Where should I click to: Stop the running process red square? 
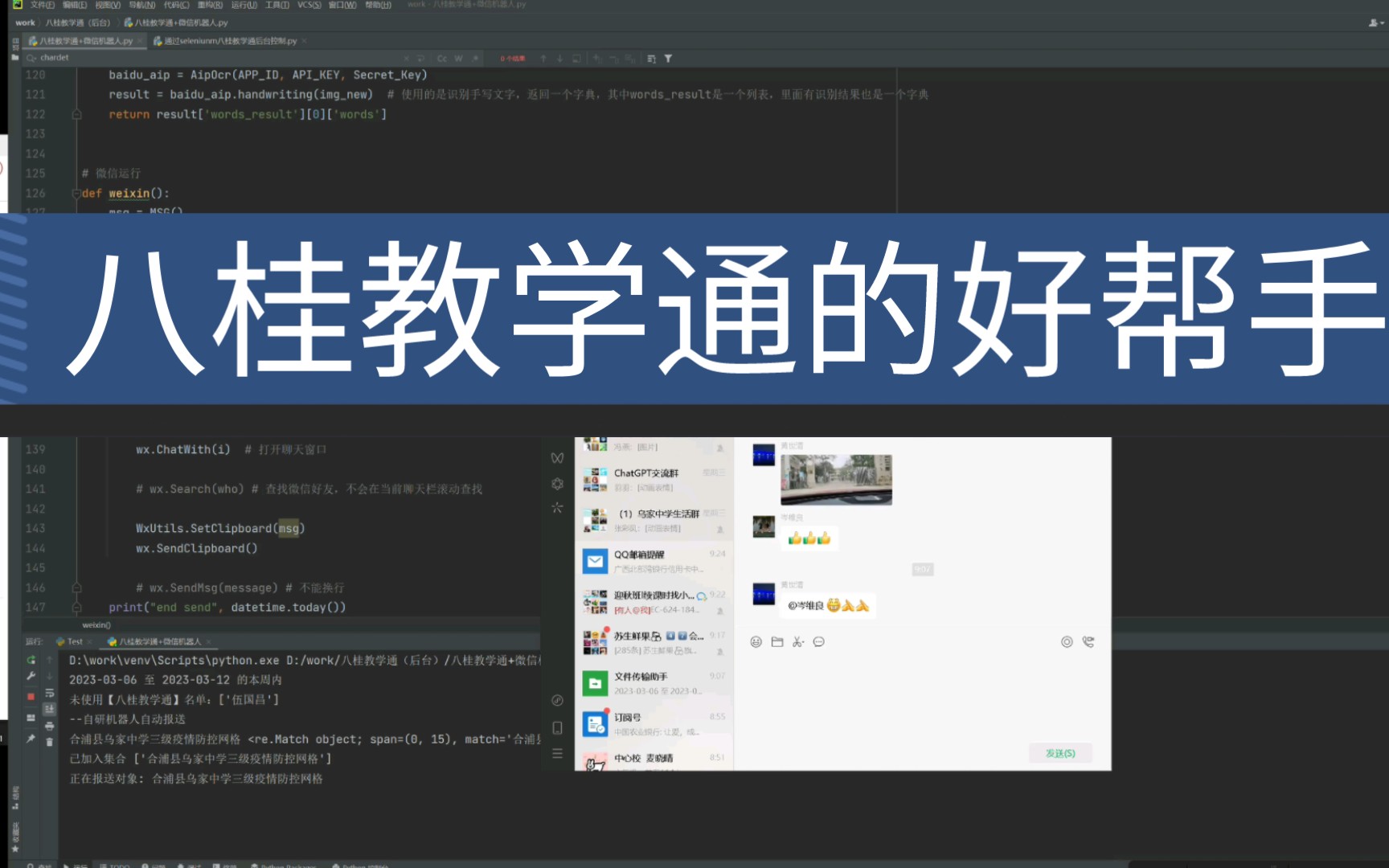[31, 696]
